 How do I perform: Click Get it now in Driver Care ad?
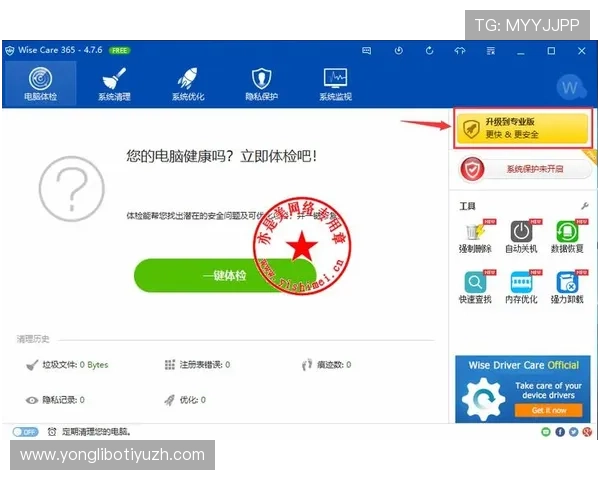(x=549, y=410)
